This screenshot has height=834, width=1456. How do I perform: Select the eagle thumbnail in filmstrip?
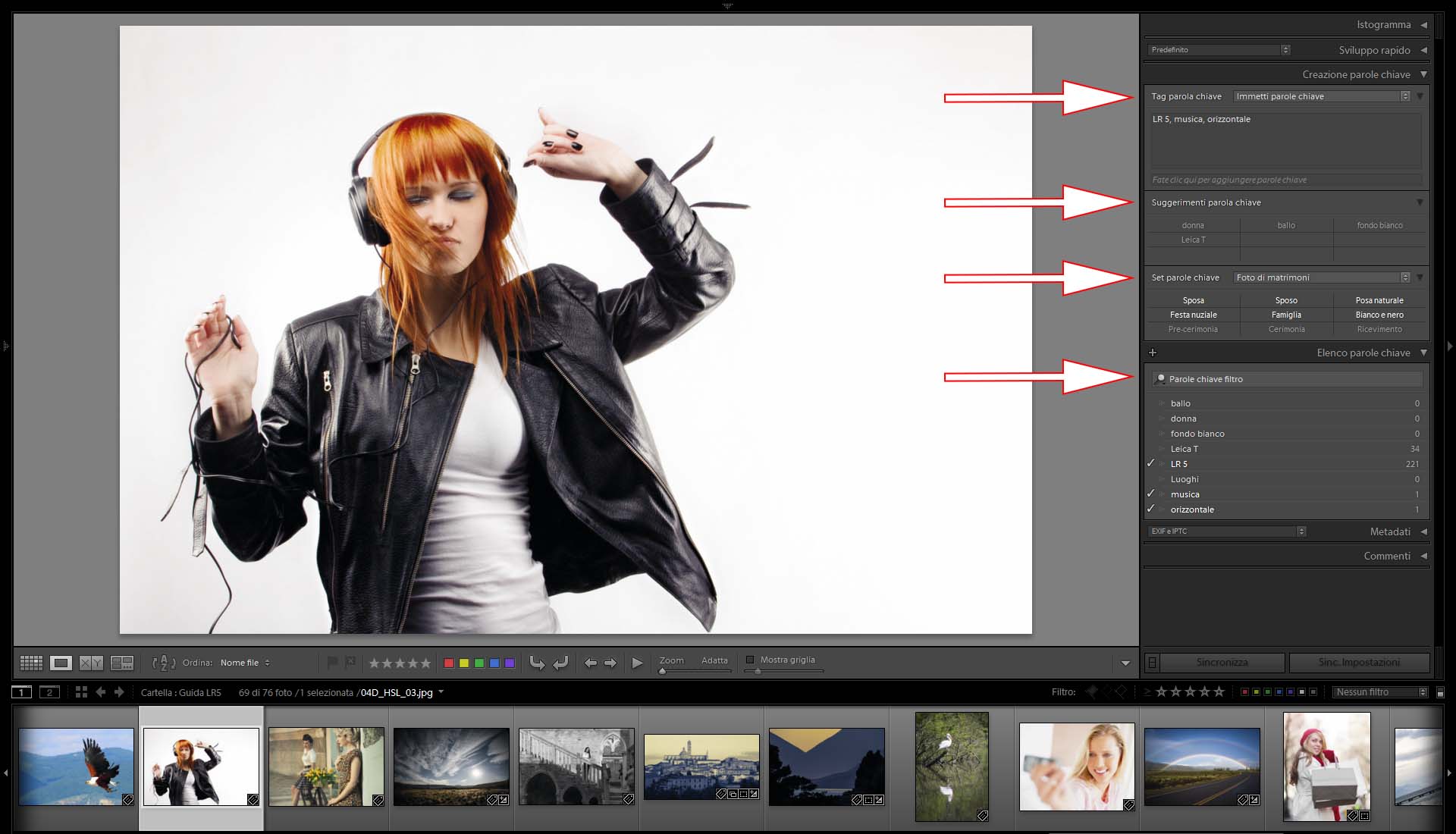76,767
